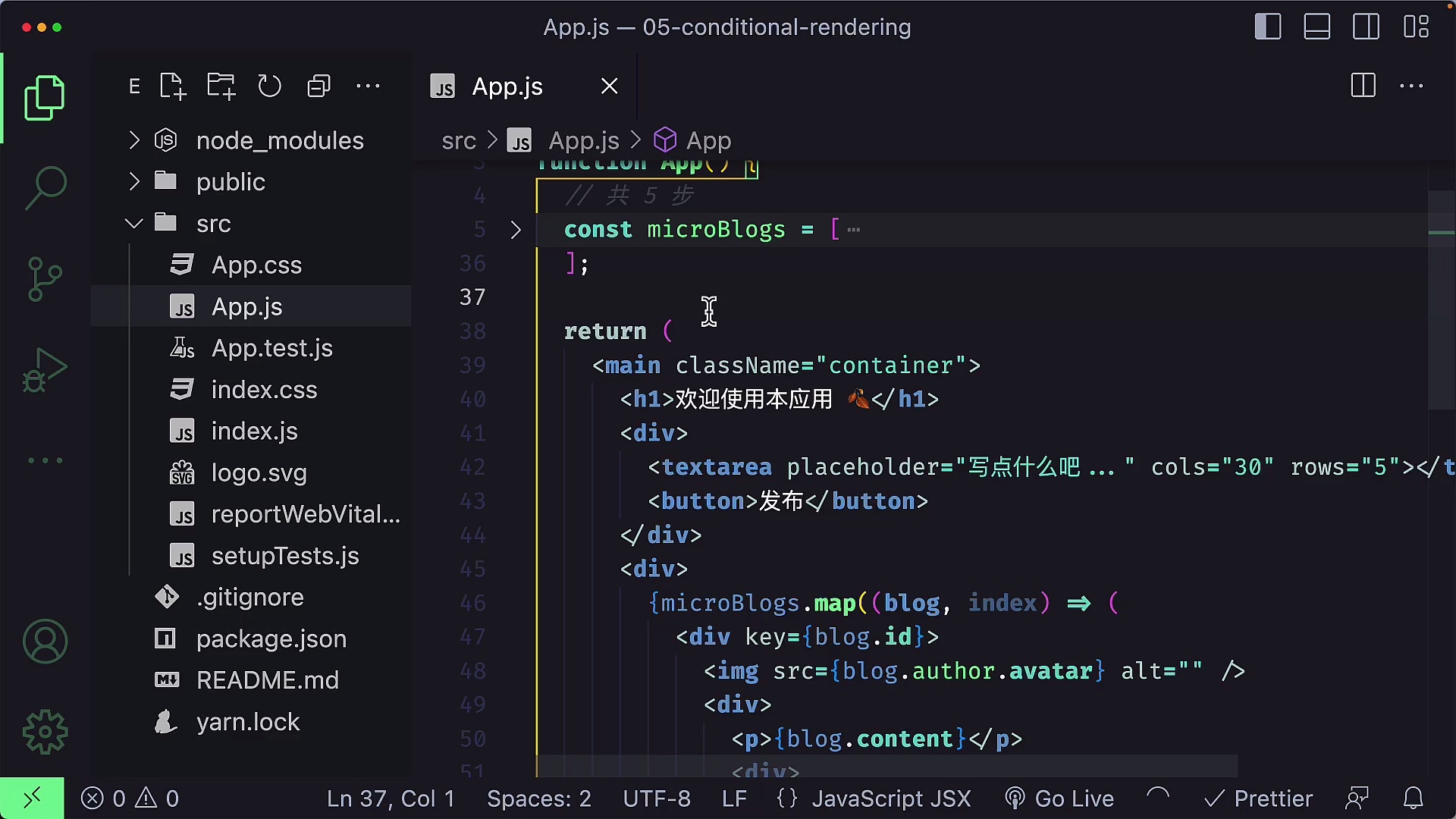Open package.json from explorer
Viewport: 1456px width, 819px height.
[x=251, y=639]
